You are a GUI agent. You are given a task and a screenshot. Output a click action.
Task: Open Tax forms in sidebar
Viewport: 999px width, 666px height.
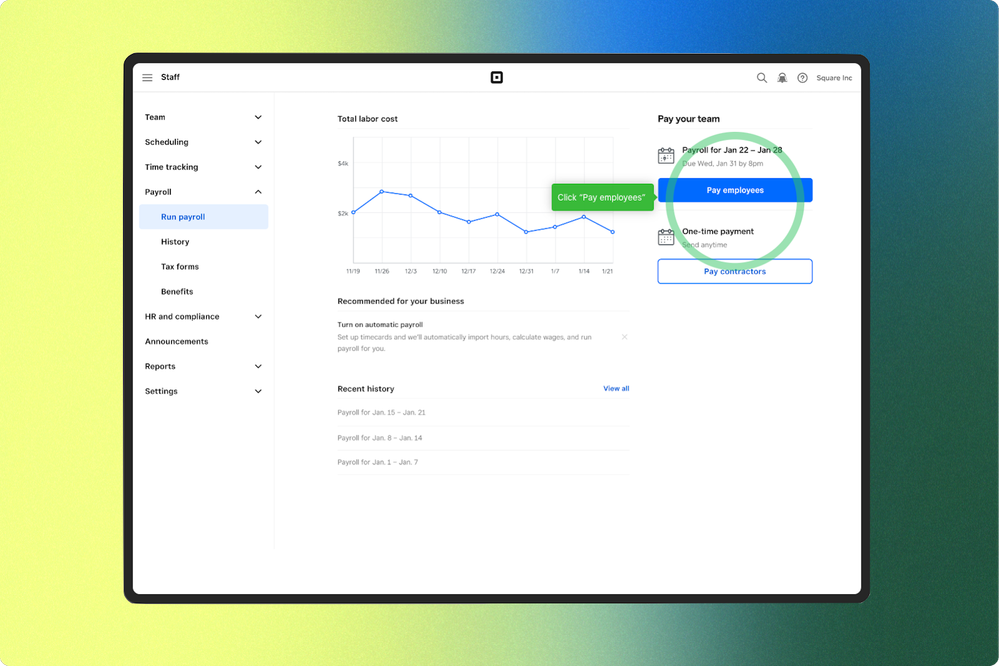(180, 267)
